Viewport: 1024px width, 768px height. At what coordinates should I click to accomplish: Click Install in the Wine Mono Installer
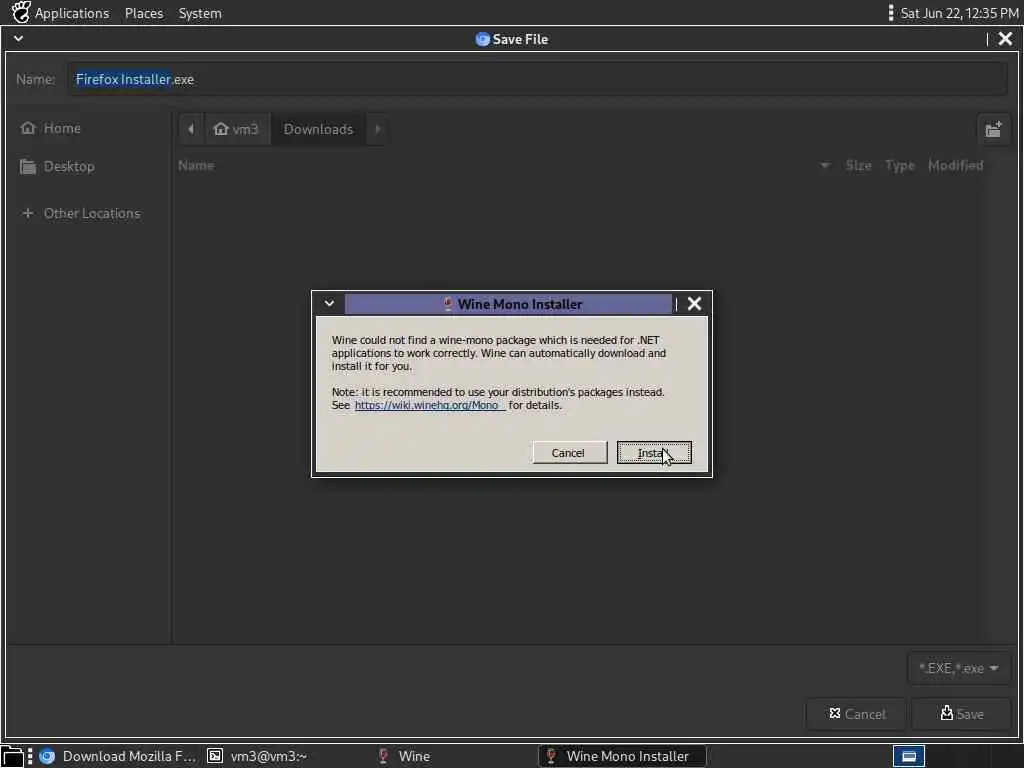tap(654, 453)
